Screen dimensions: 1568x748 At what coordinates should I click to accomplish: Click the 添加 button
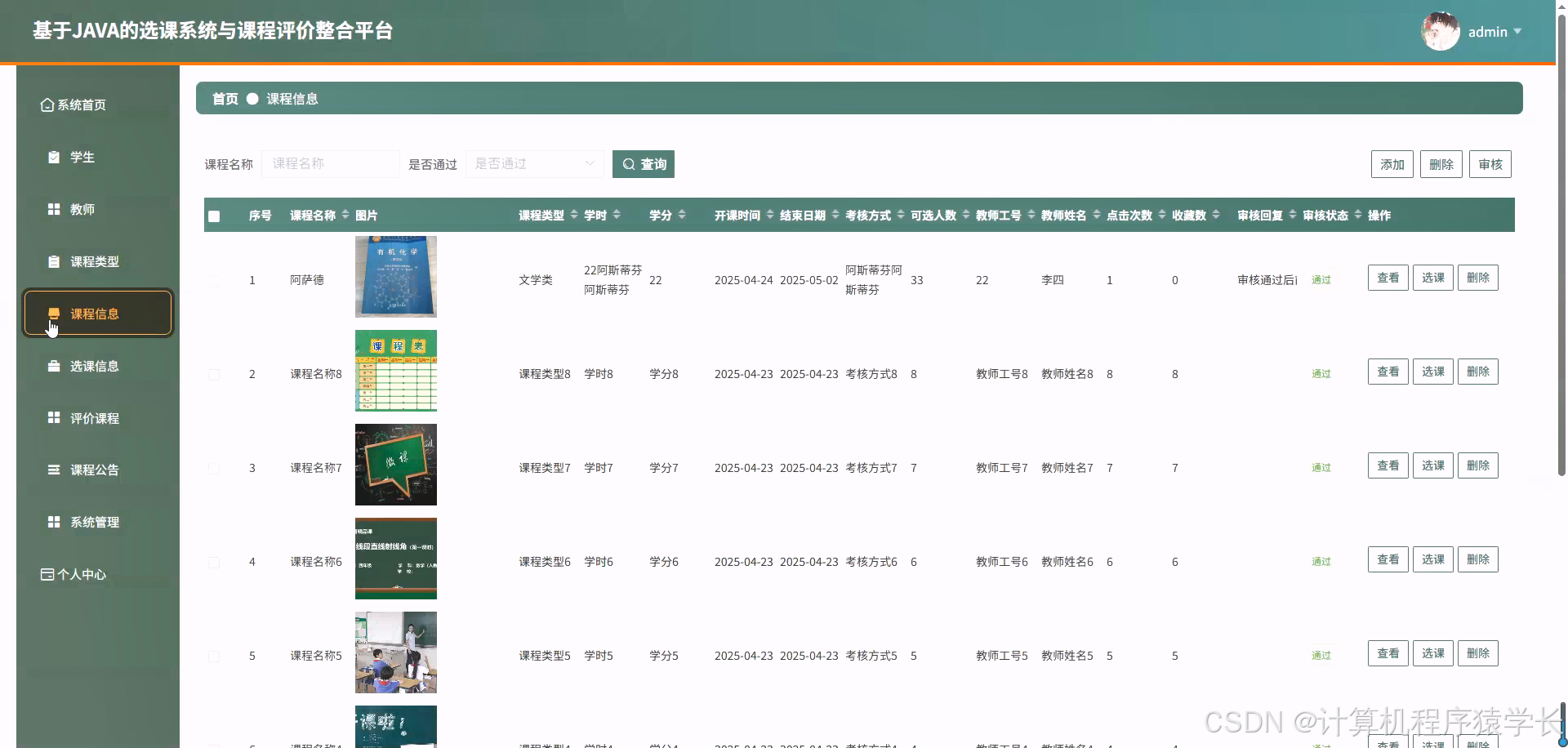pos(1392,164)
